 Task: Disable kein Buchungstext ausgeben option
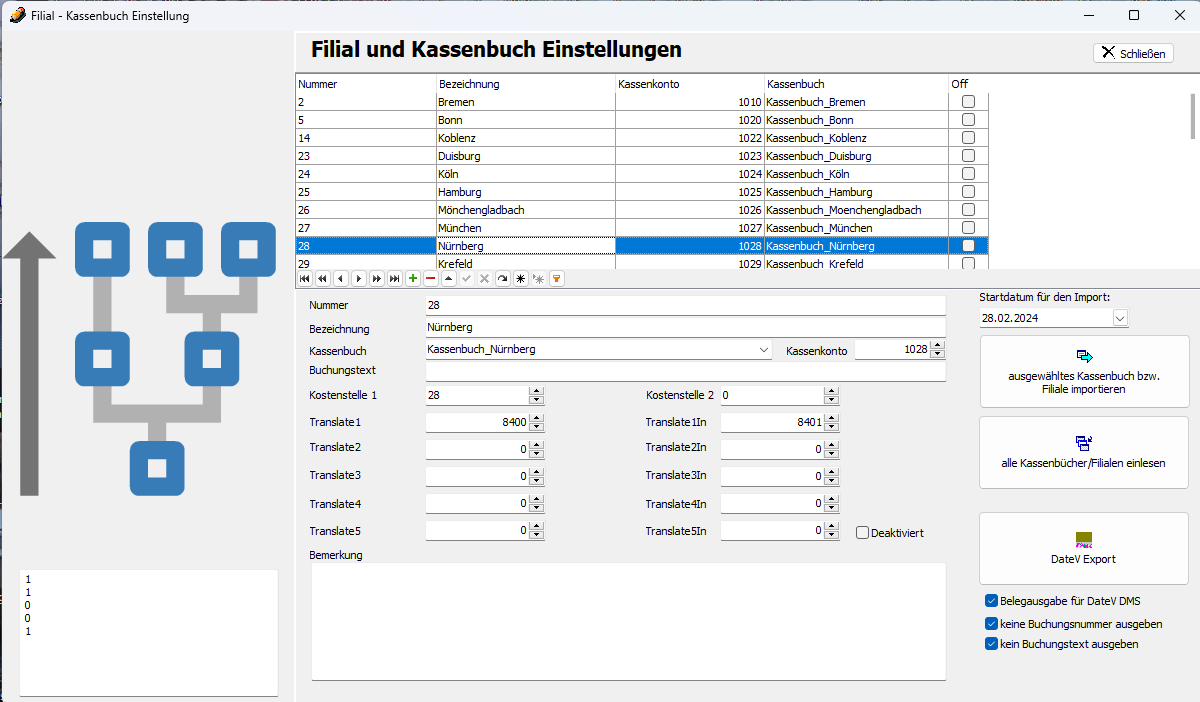tap(990, 643)
